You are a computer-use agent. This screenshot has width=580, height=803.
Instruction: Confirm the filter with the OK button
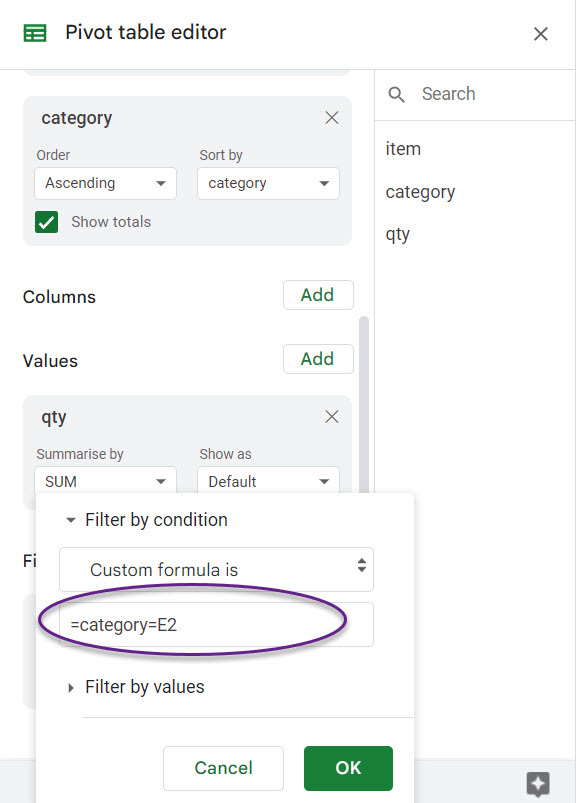pos(347,768)
